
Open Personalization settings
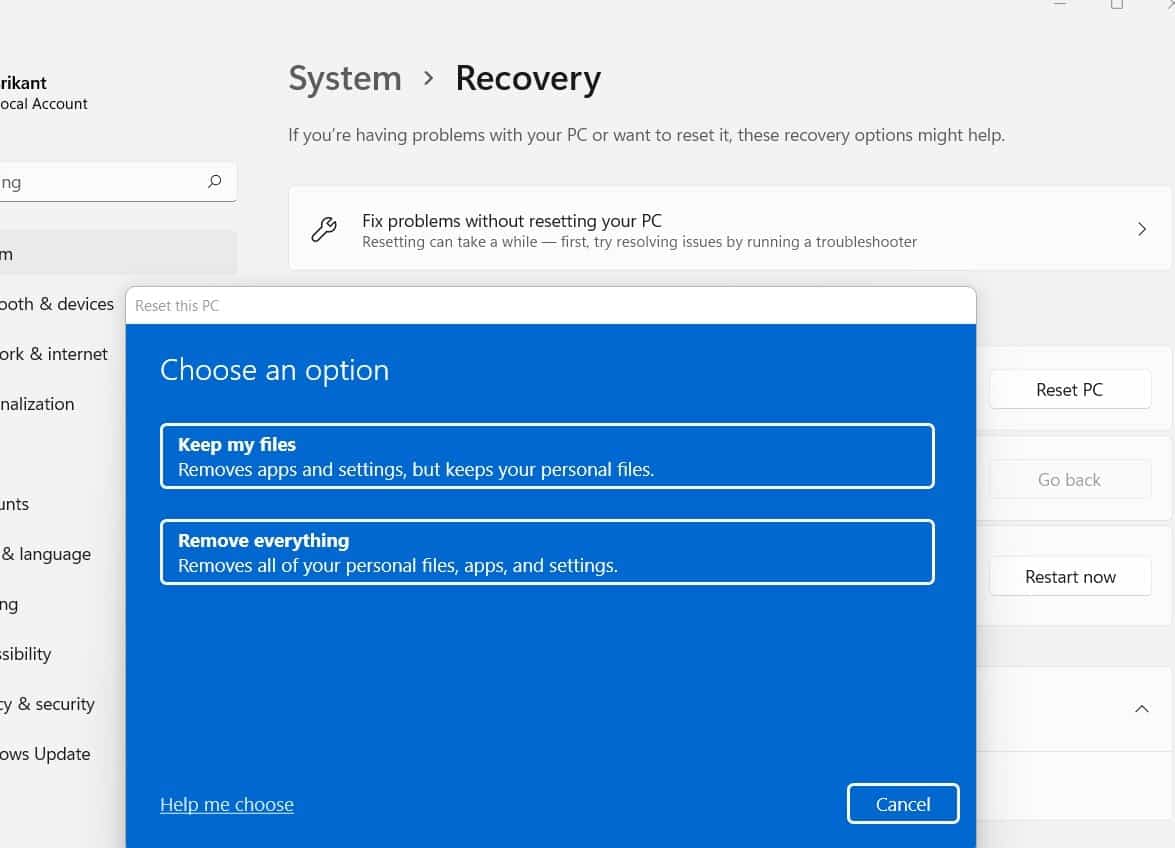point(37,403)
